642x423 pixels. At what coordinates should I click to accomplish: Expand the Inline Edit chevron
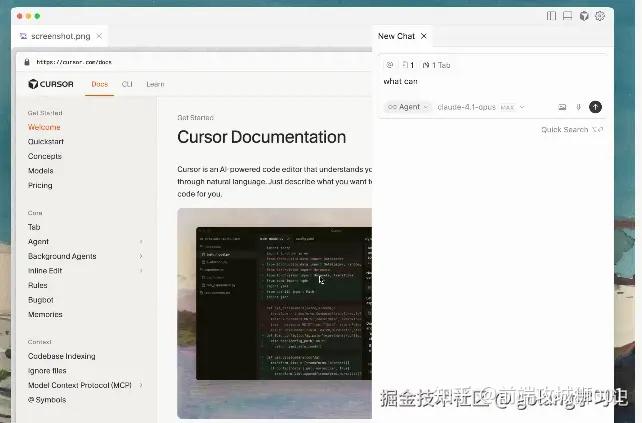tap(141, 271)
